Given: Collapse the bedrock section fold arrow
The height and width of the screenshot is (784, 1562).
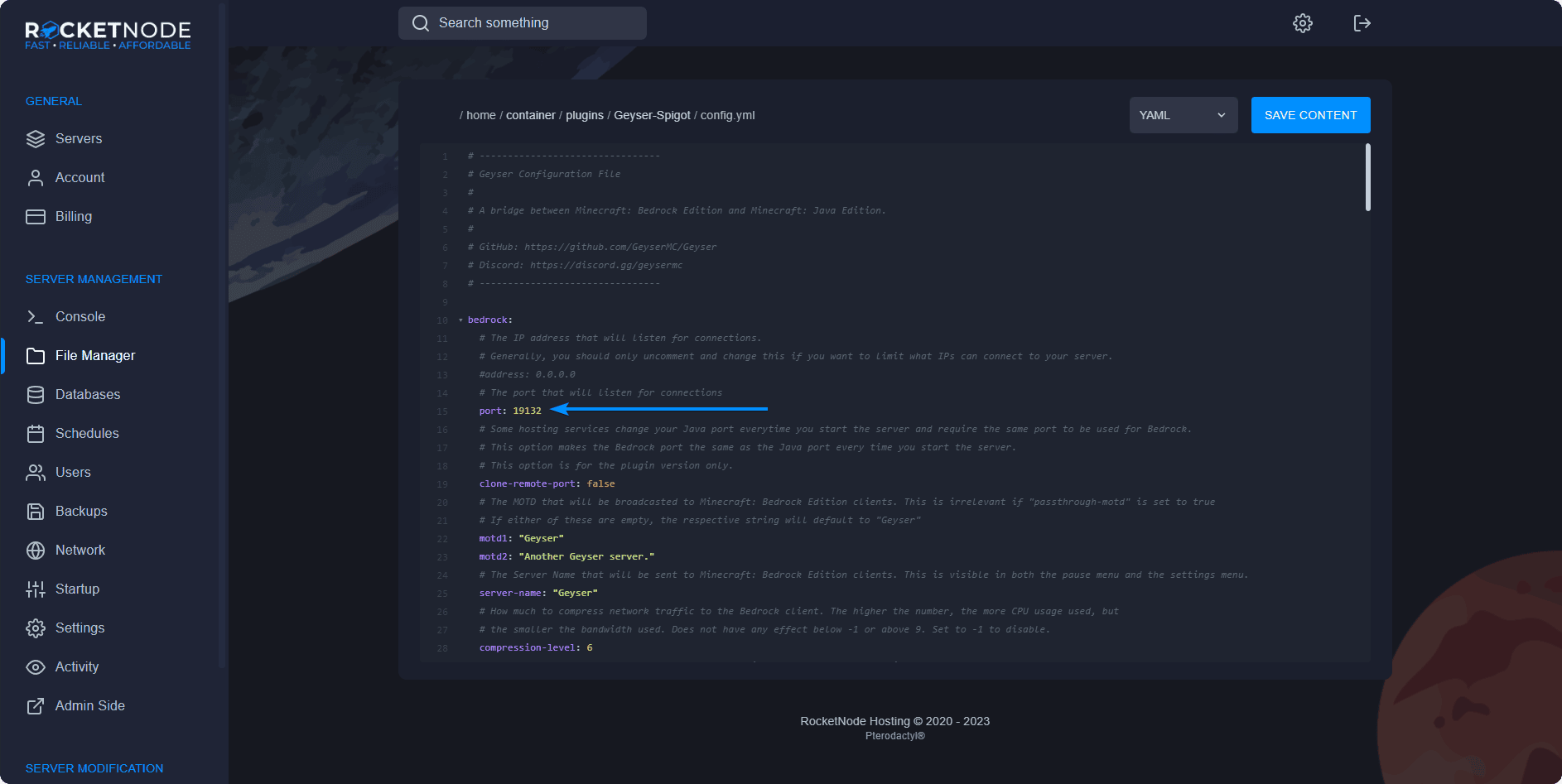Looking at the screenshot, I should coord(460,320).
